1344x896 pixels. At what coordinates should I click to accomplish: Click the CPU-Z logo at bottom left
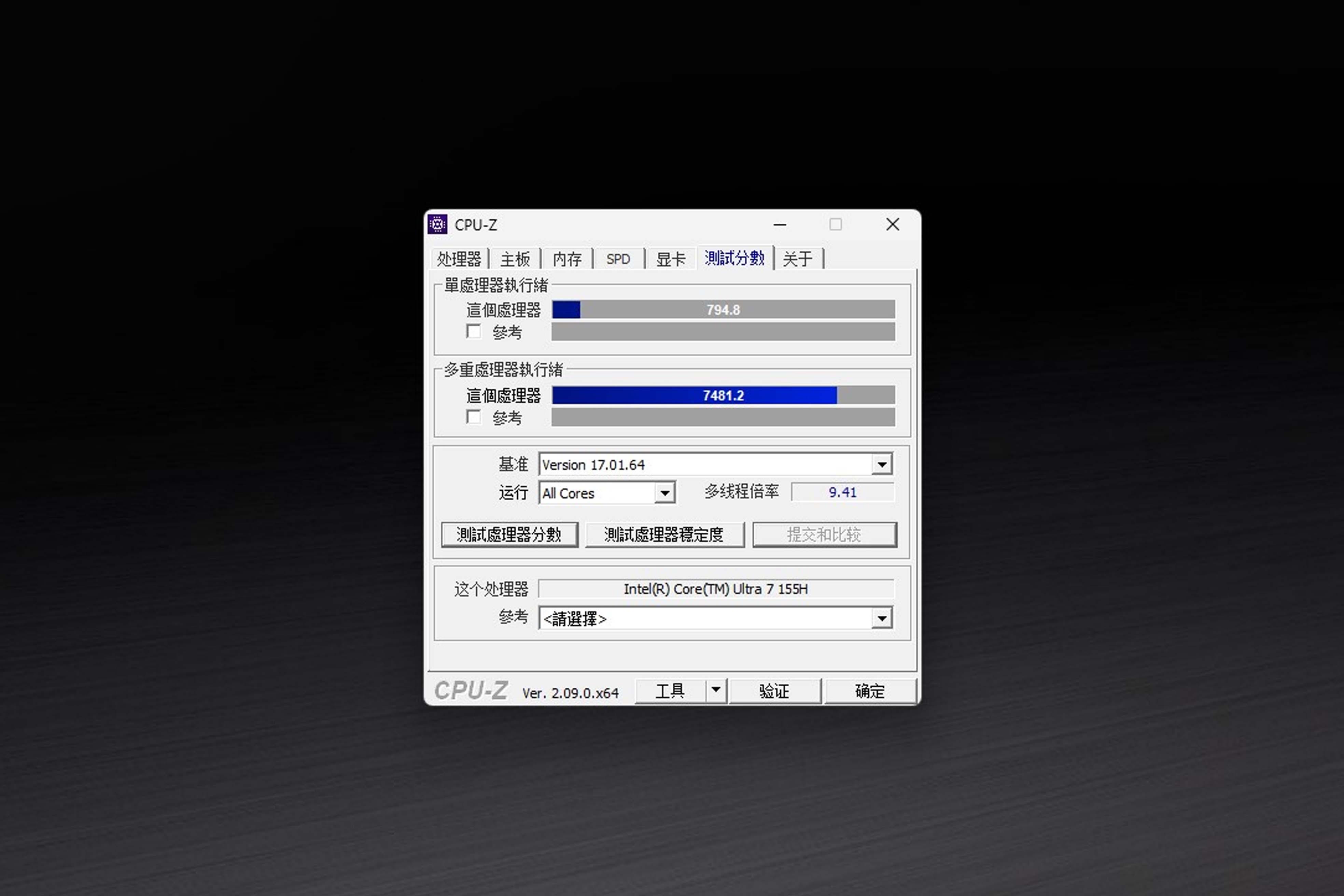[471, 690]
